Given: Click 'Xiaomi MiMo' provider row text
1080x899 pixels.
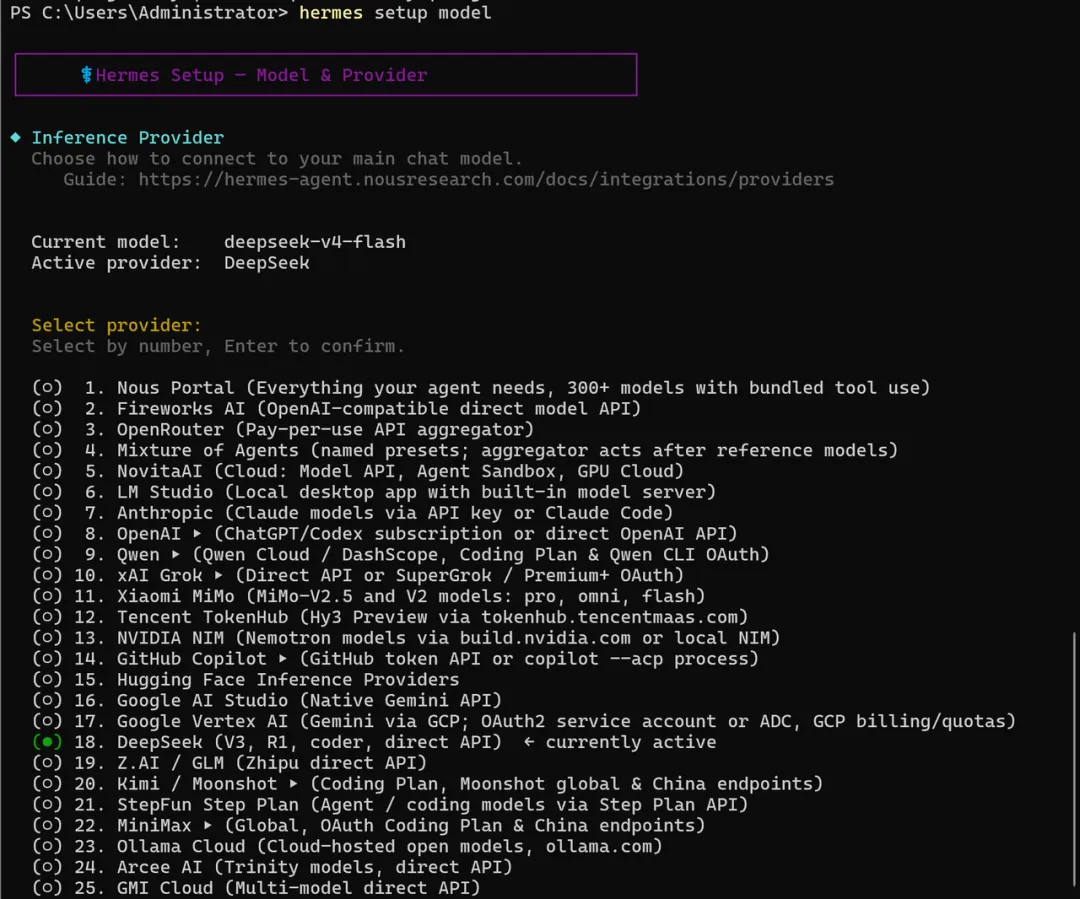Looking at the screenshot, I should (x=411, y=596).
